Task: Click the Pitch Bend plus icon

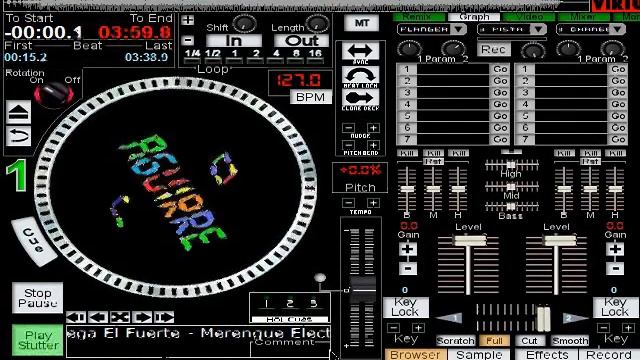Action: coord(373,145)
